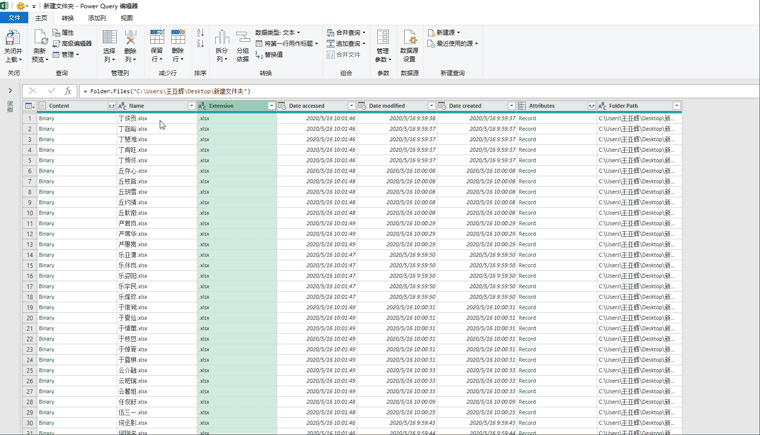
Task: Open the Folder Path column filter dropdown
Action: pyautogui.click(x=677, y=106)
